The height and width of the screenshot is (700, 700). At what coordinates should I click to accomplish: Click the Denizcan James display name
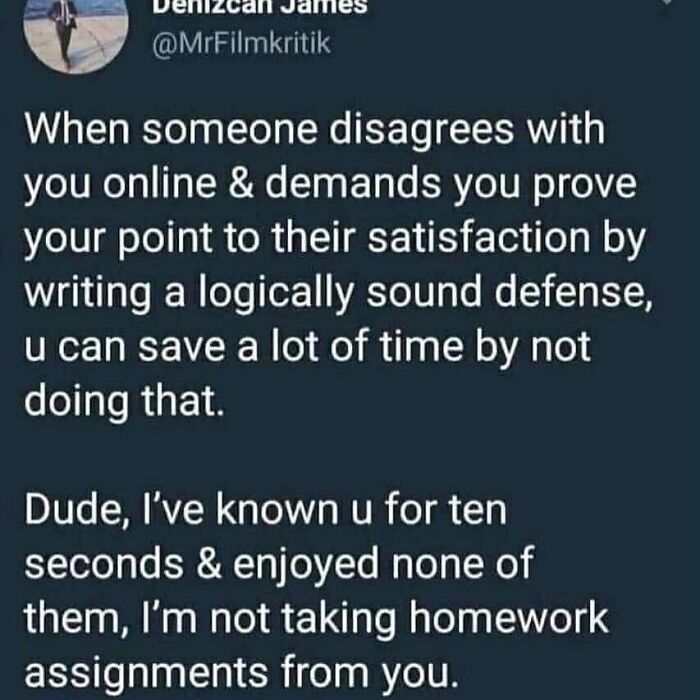(x=260, y=6)
